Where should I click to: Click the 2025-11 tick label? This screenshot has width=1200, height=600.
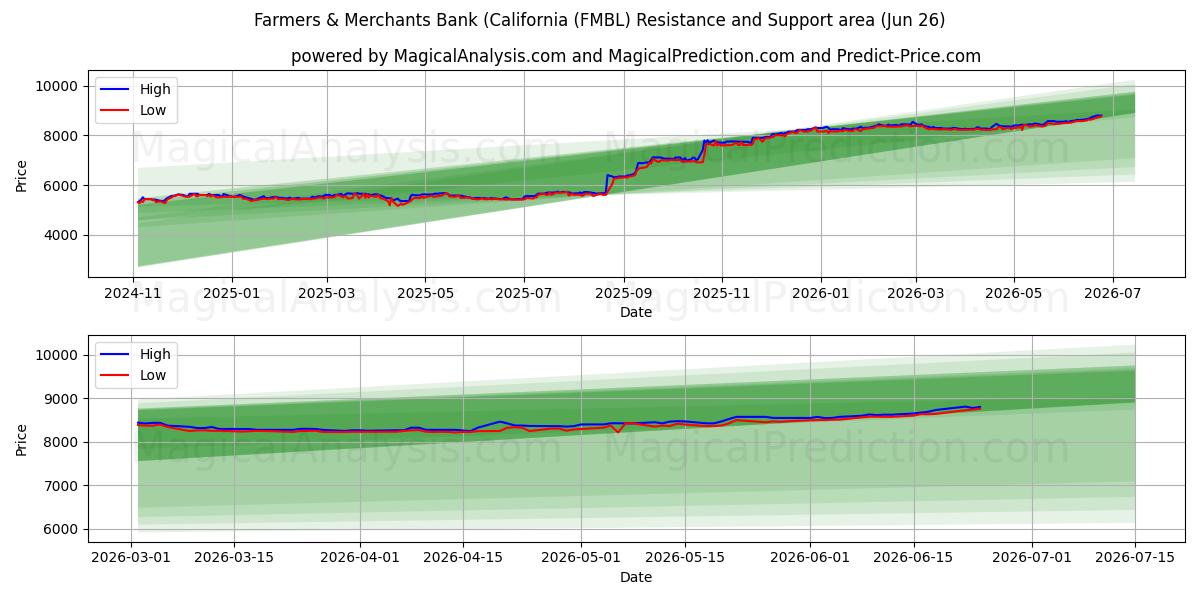point(722,293)
